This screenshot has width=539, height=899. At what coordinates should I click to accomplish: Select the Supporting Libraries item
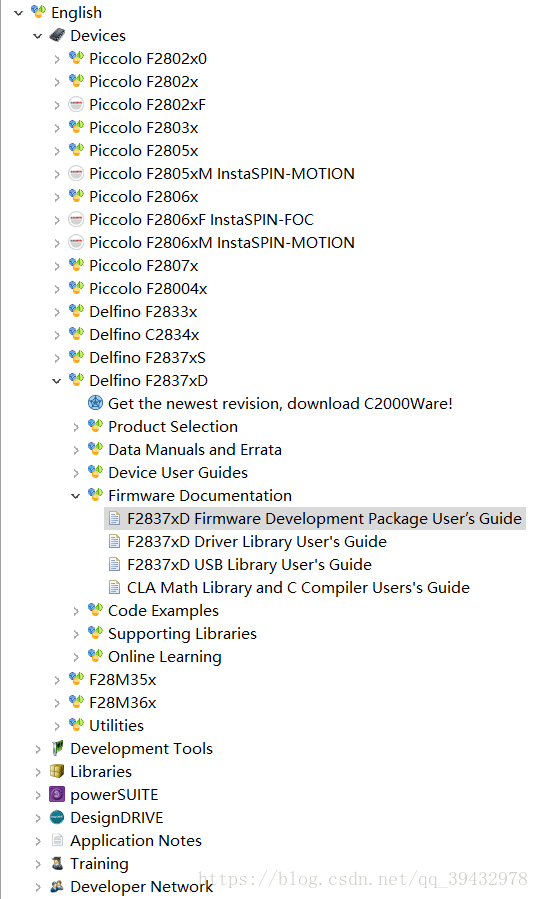(182, 634)
